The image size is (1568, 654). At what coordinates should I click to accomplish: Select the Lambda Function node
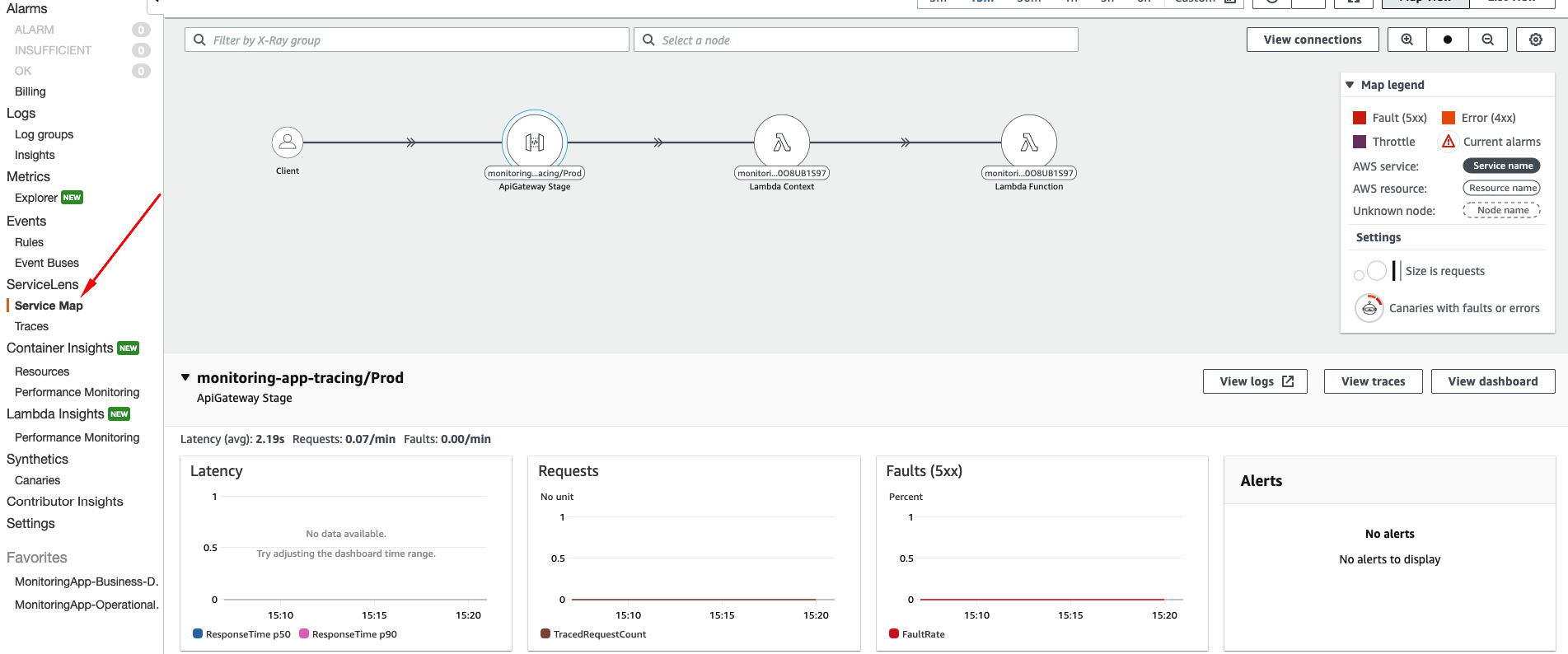coord(1029,142)
